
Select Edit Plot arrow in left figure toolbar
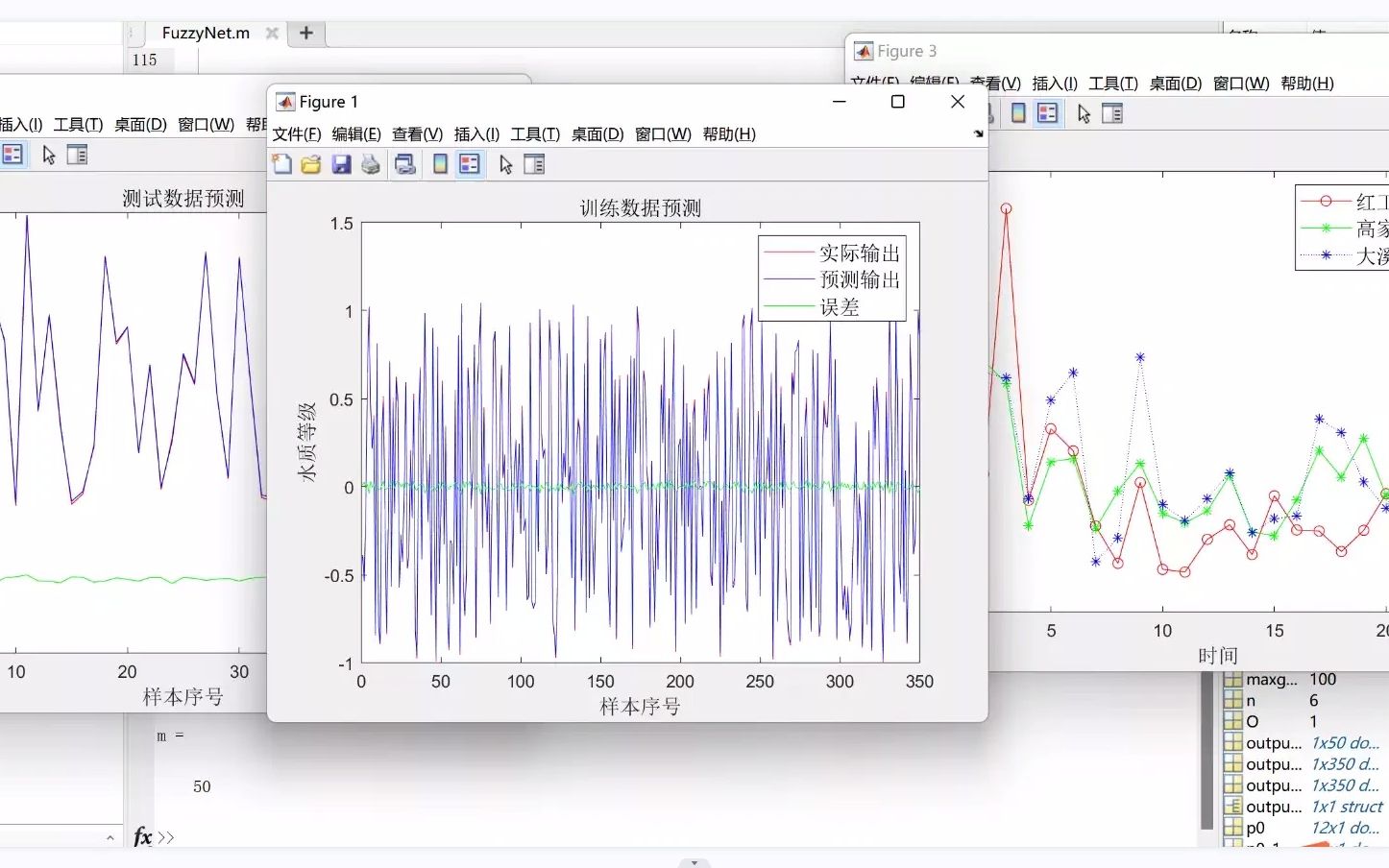tap(49, 155)
